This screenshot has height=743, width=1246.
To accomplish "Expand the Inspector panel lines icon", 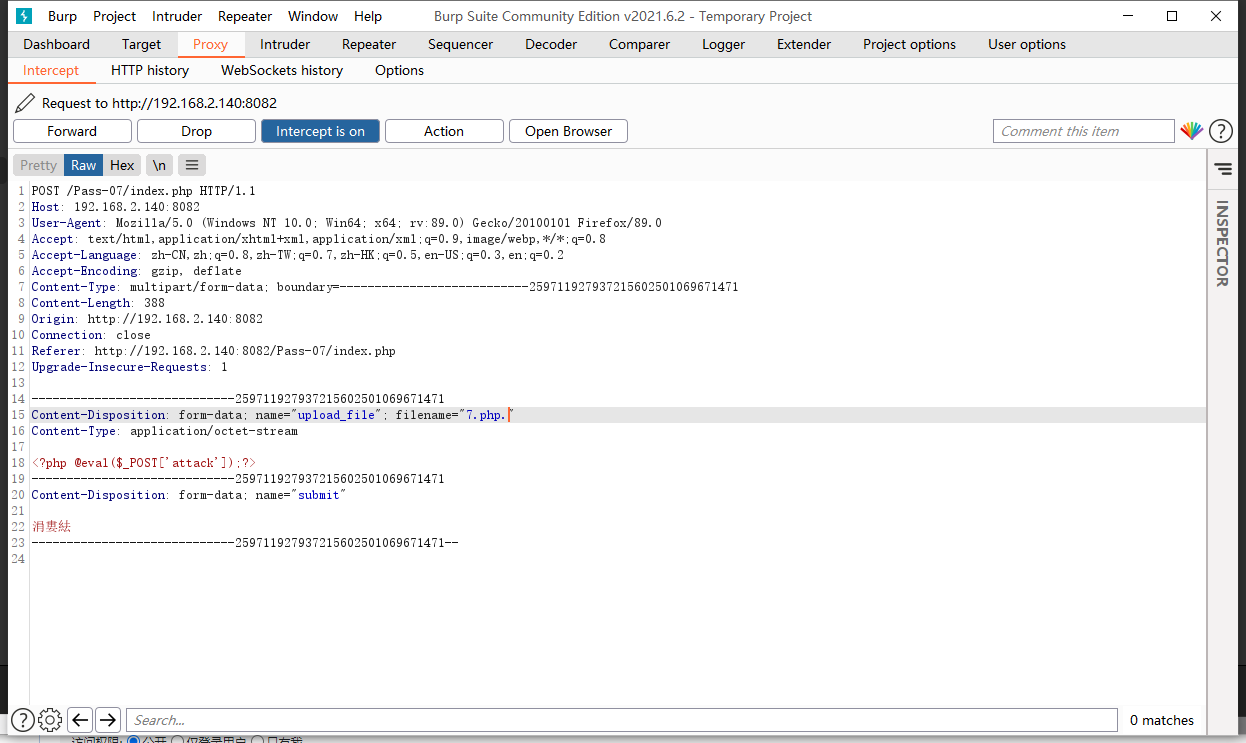I will (1222, 169).
